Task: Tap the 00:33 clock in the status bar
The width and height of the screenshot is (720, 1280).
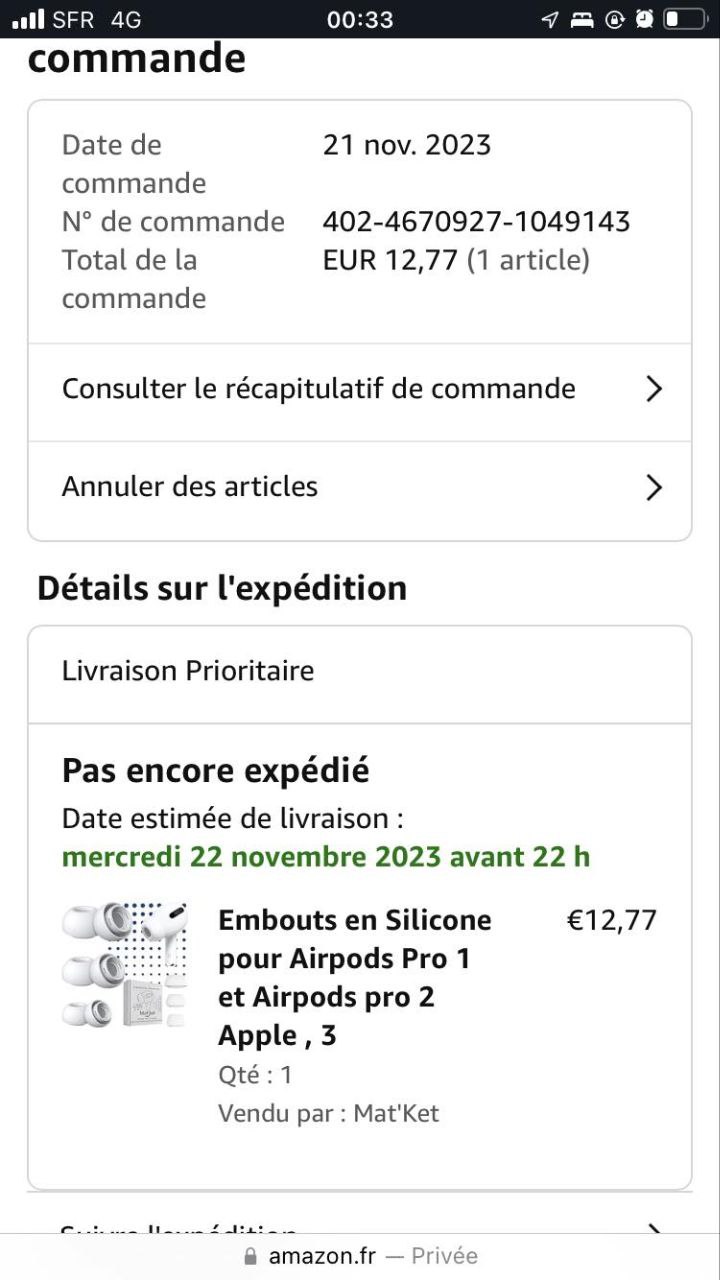Action: pos(359,19)
